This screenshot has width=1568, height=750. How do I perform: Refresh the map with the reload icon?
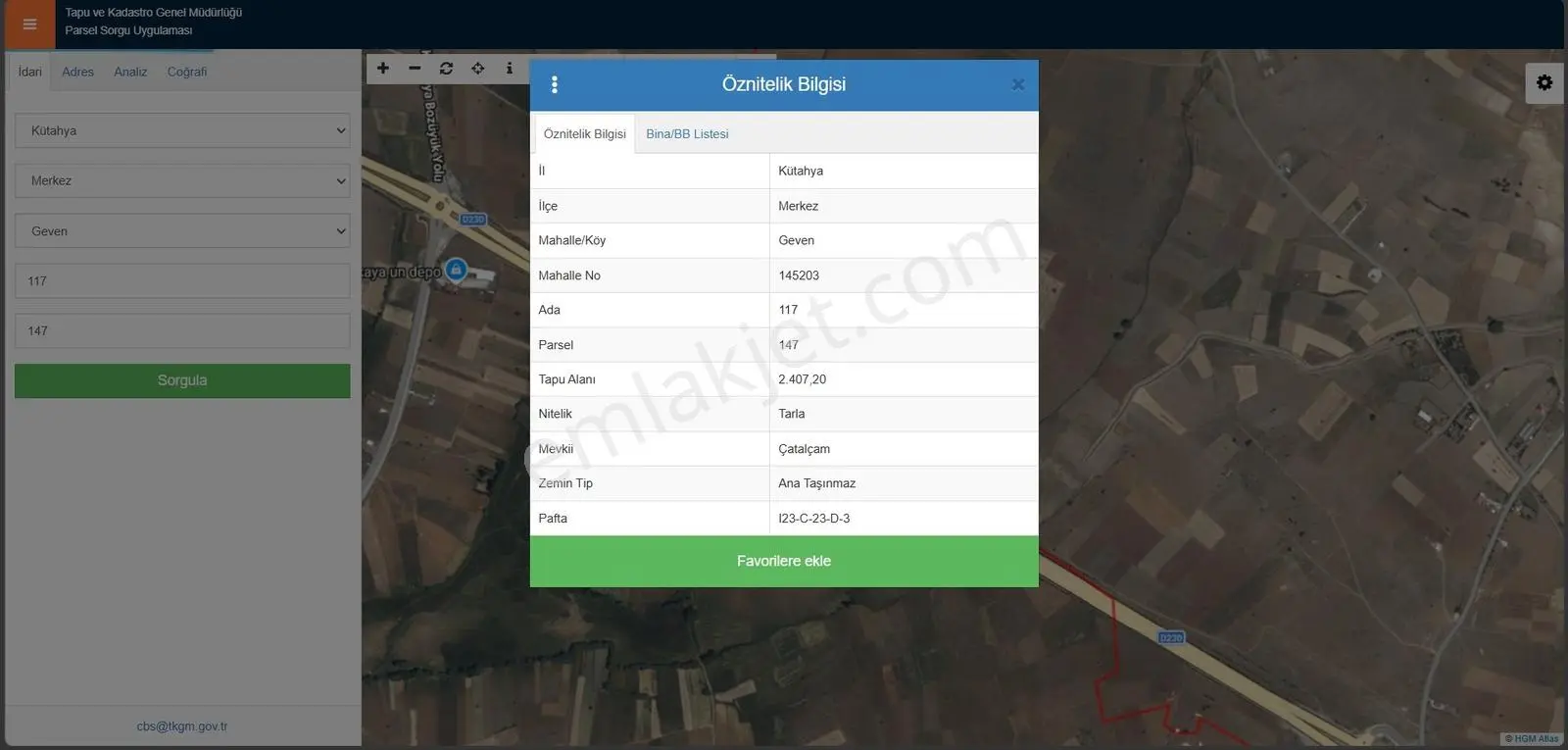(x=446, y=69)
